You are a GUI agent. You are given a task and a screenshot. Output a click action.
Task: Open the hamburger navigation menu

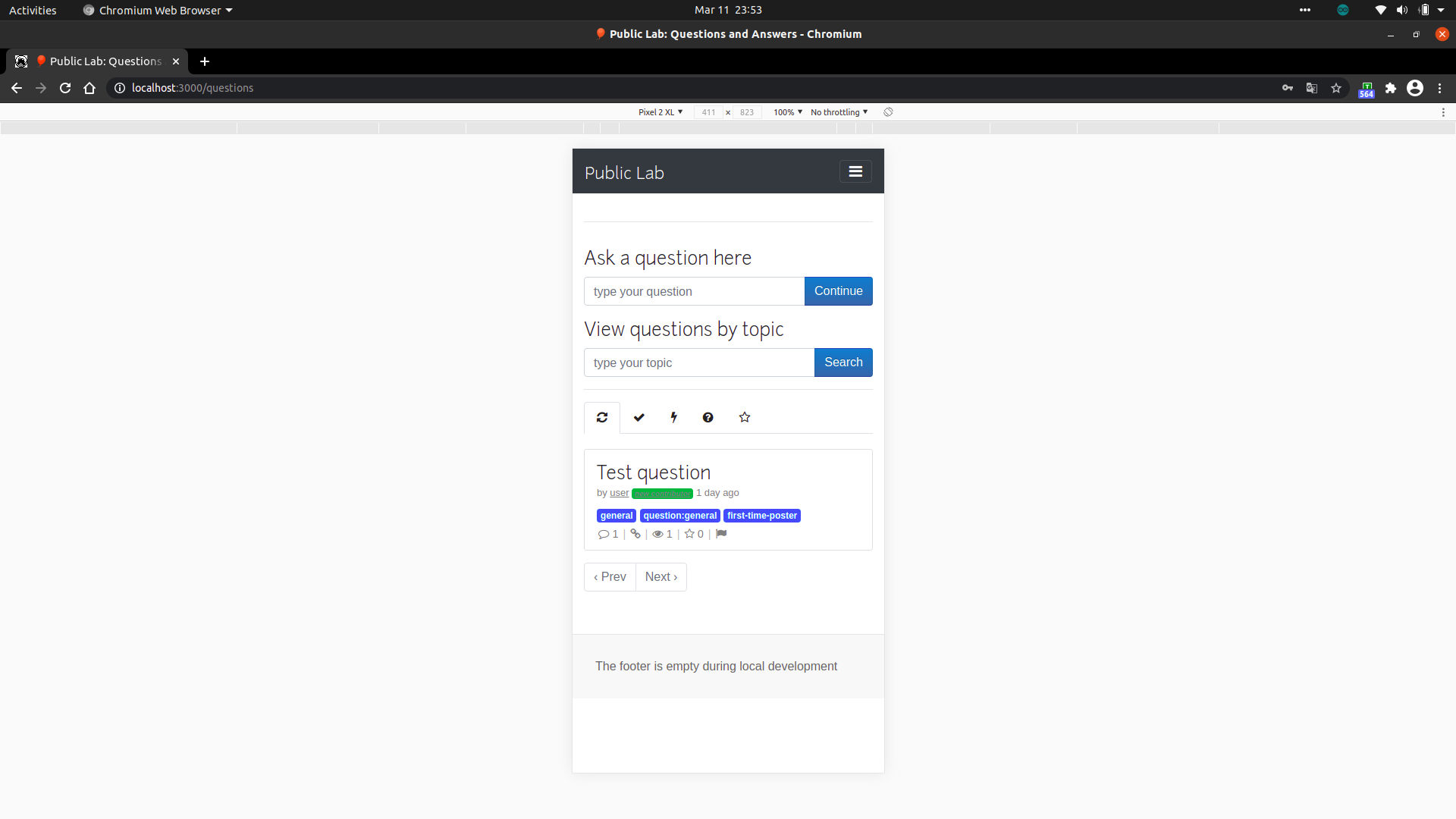pos(855,171)
